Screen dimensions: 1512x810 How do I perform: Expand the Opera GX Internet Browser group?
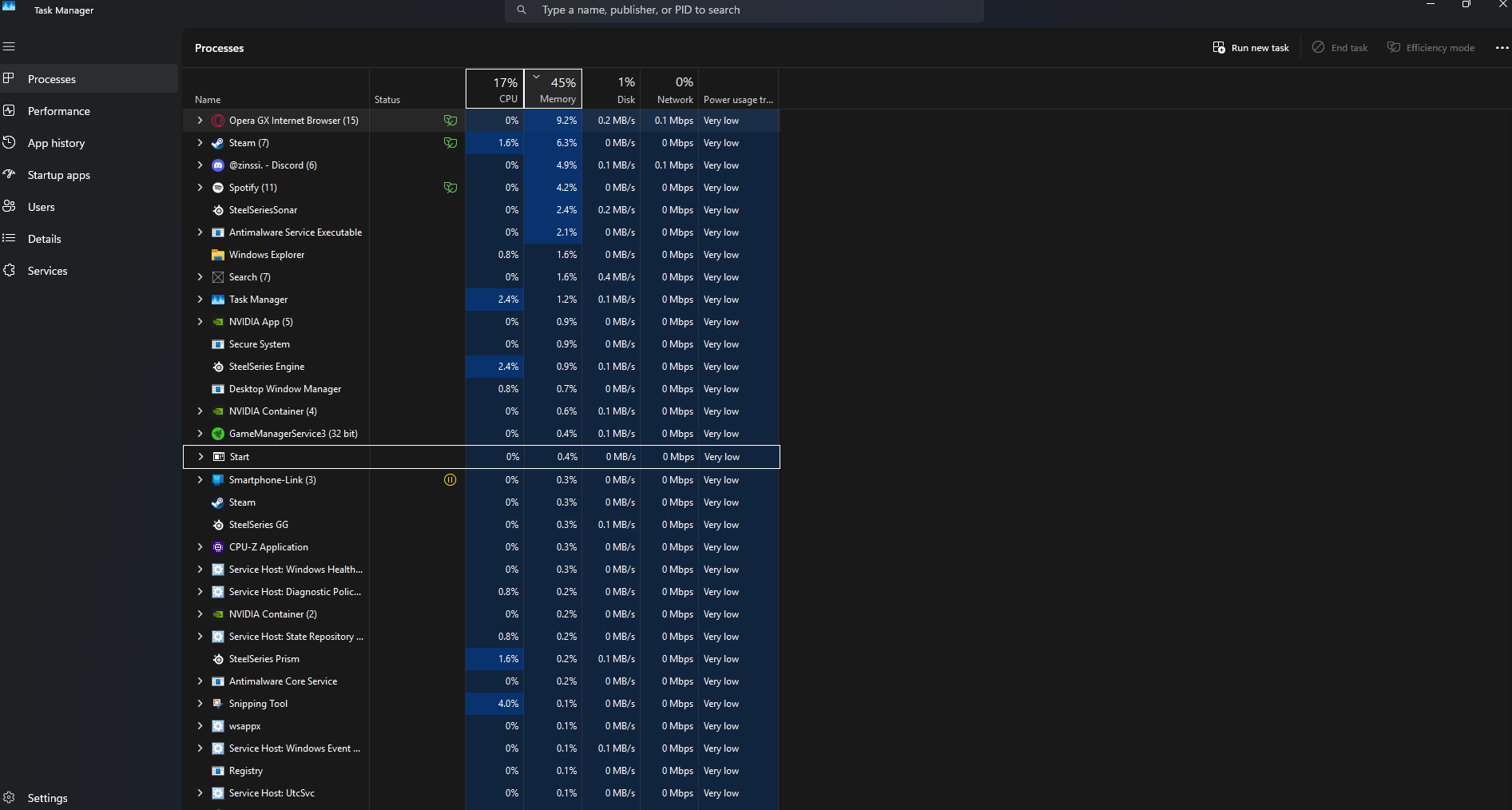tap(200, 121)
